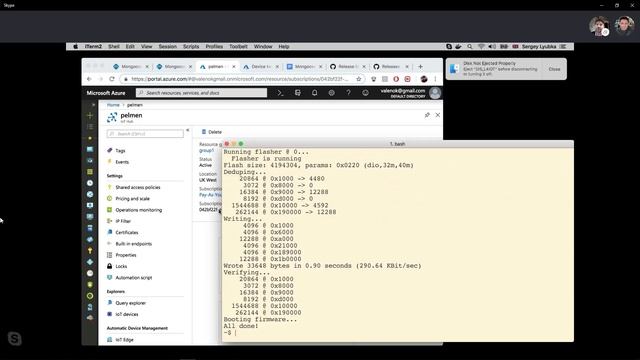The width and height of the screenshot is (640, 360).
Task: Click the Home breadcrumb link
Action: [113, 105]
